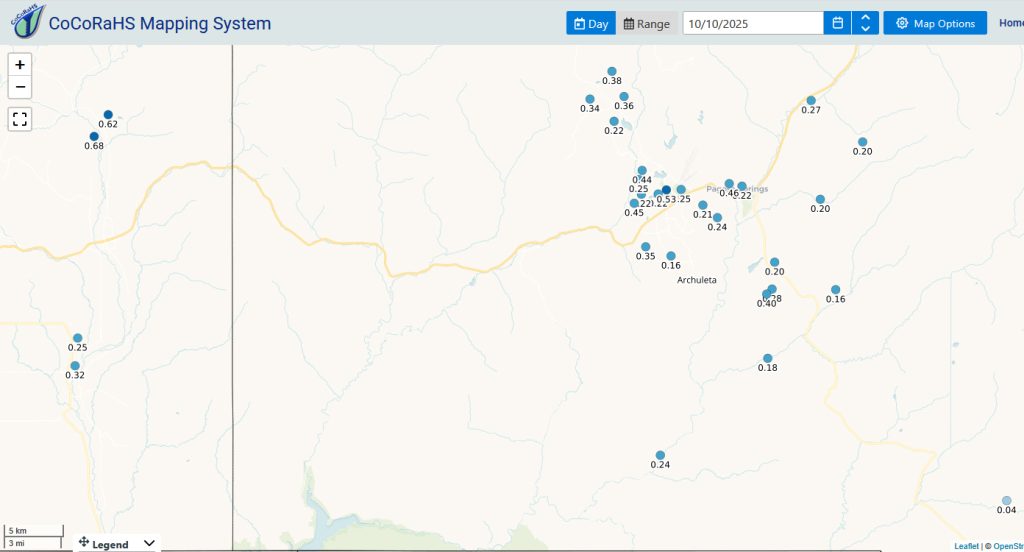Open the Leaflet attribution link

point(967,546)
